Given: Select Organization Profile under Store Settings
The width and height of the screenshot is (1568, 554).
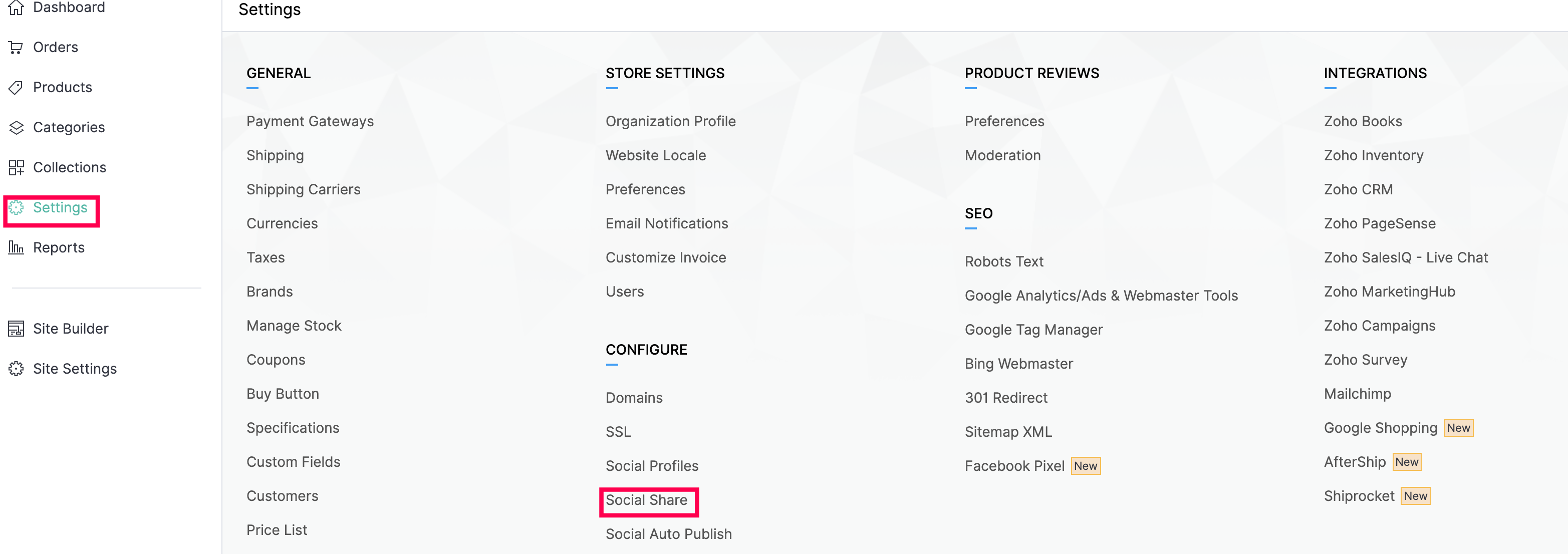Looking at the screenshot, I should click(670, 122).
